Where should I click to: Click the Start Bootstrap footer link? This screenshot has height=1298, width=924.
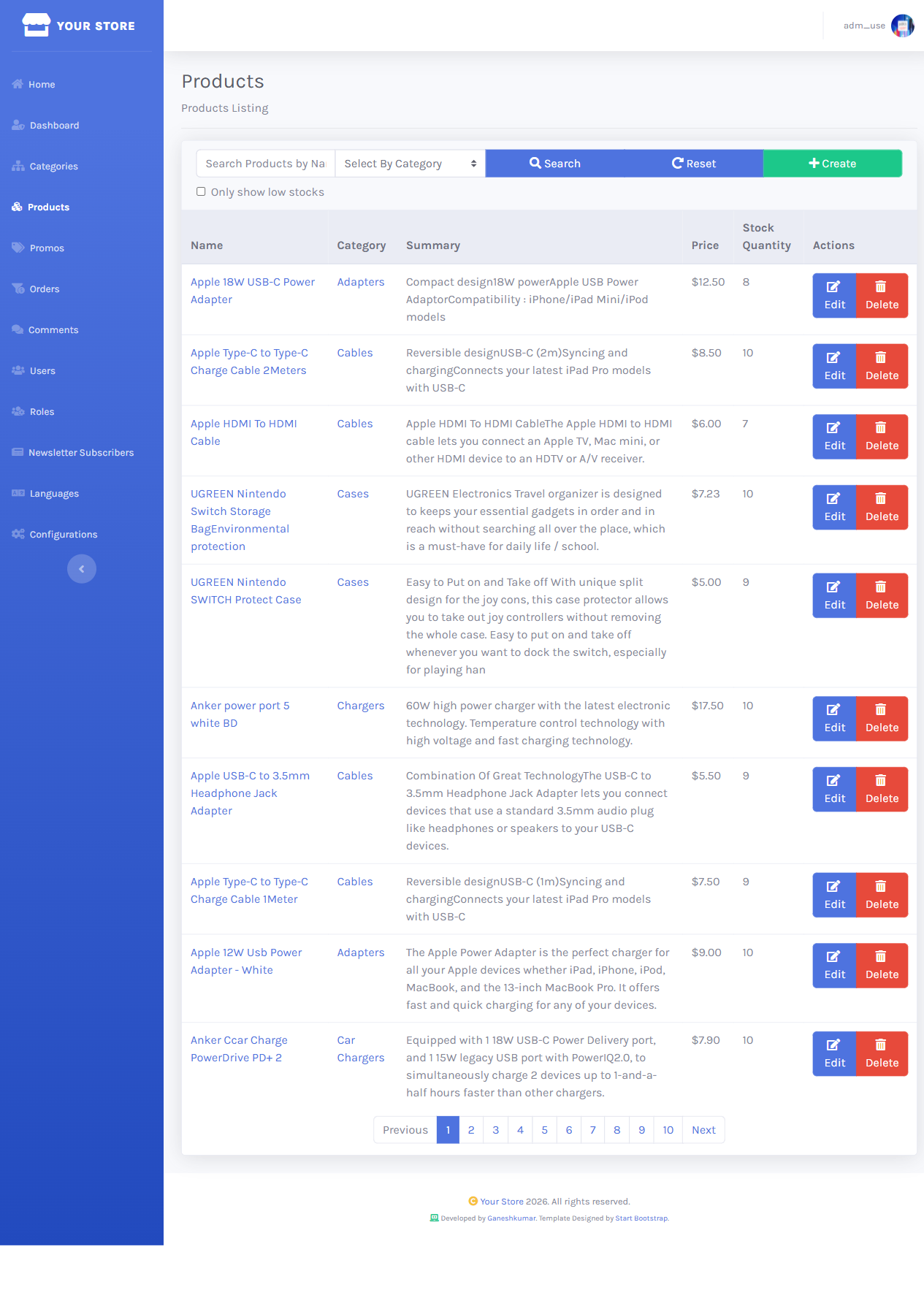(641, 1218)
